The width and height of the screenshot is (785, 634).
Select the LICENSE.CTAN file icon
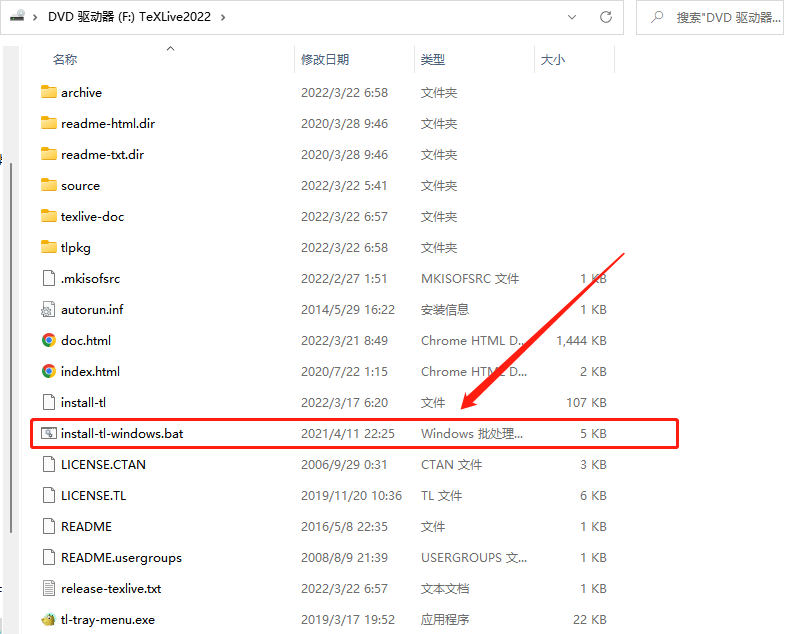click(49, 464)
